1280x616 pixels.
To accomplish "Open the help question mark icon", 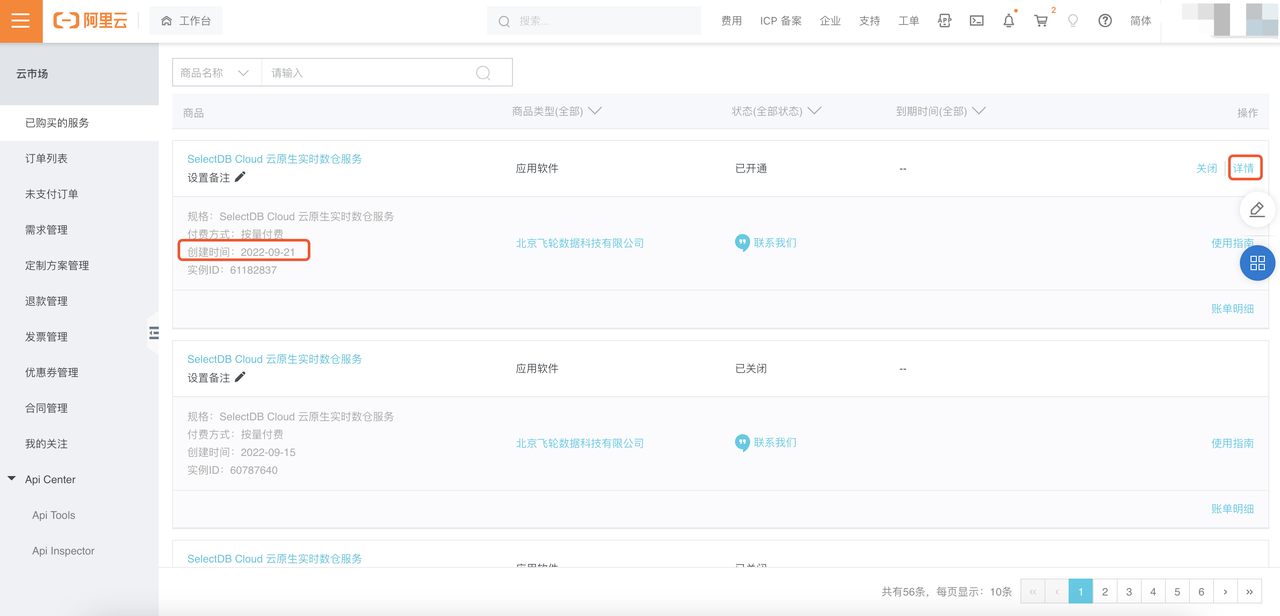I will [1105, 21].
